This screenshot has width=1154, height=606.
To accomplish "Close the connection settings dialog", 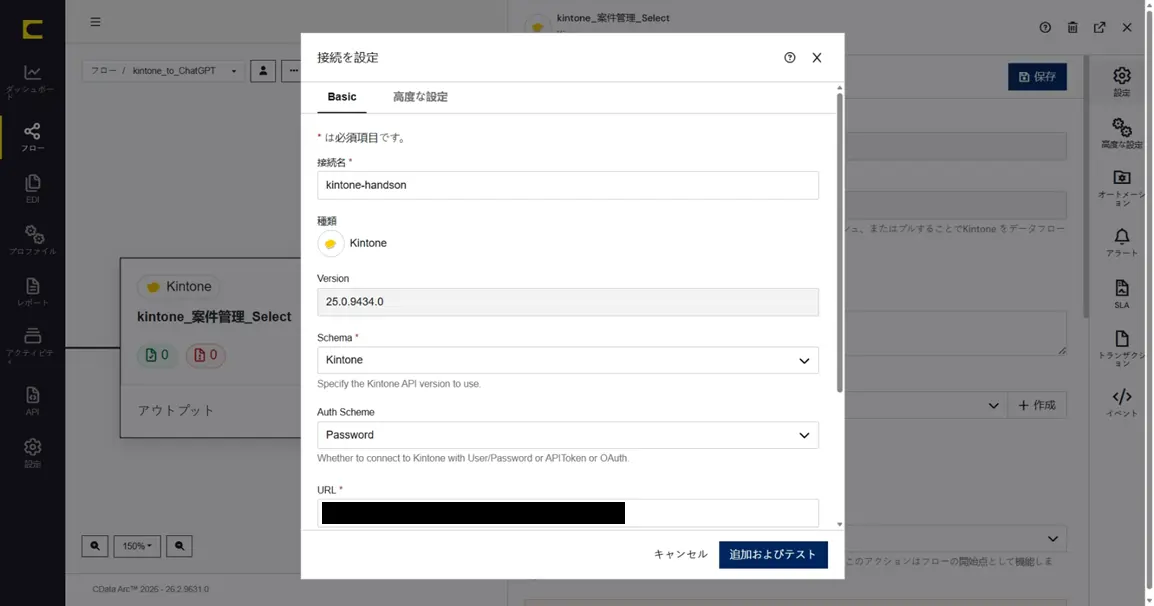I will point(817,57).
